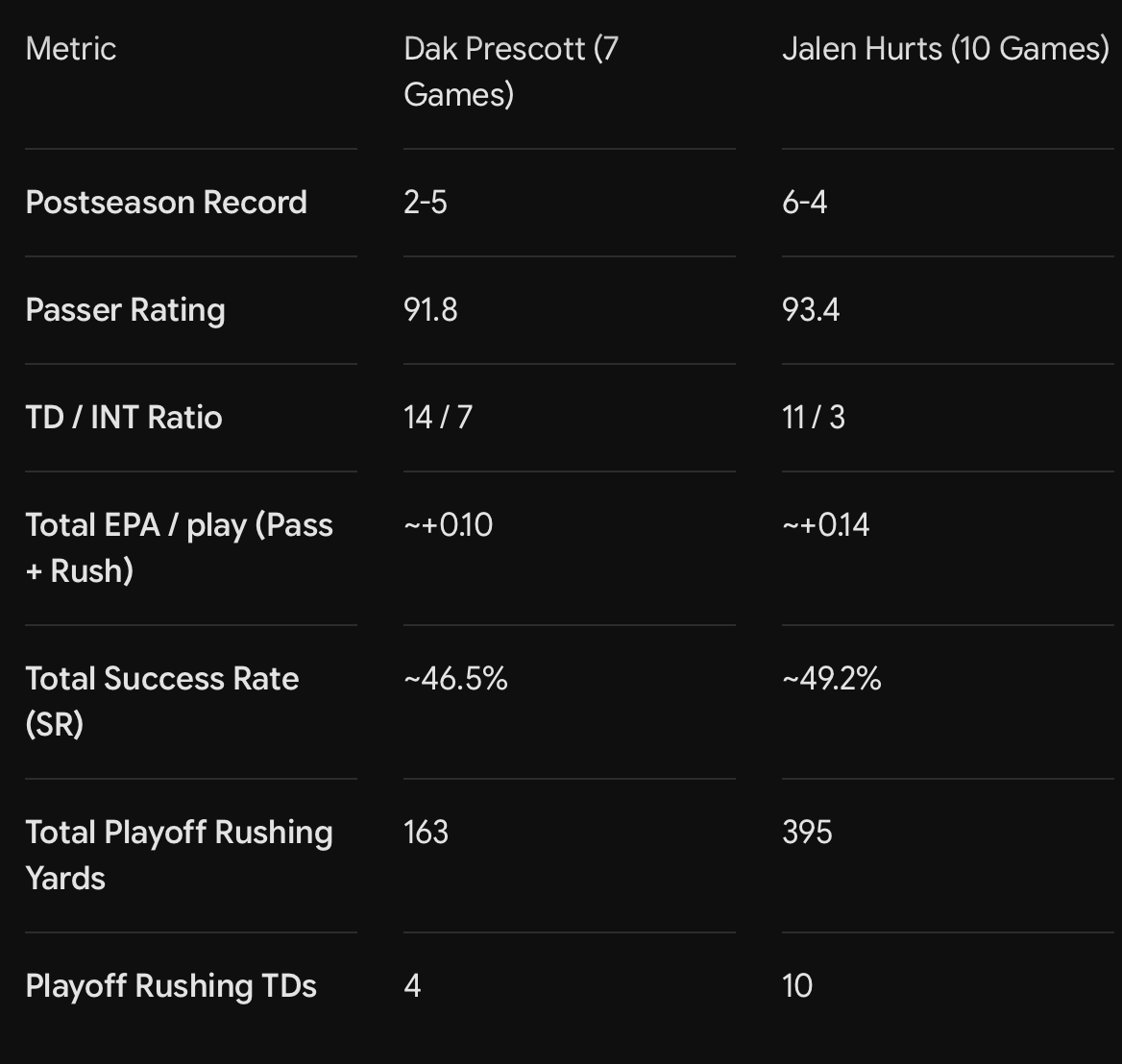The image size is (1122, 1064).
Task: Click the ~+0.10 EPA value
Action: 448,525
